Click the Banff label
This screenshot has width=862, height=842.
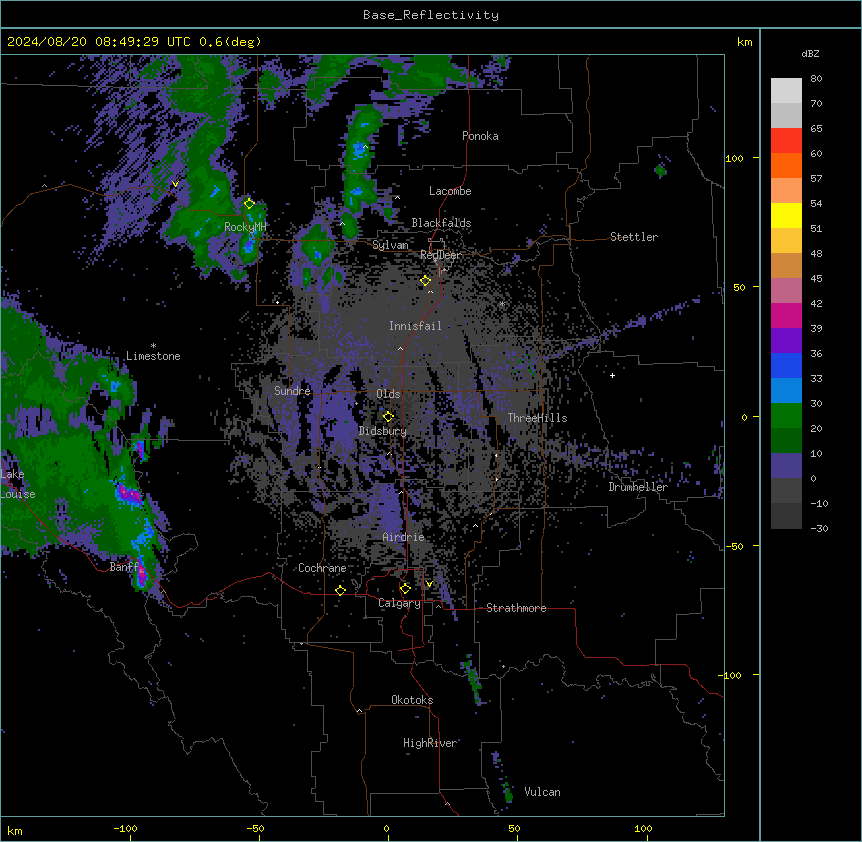point(125,567)
